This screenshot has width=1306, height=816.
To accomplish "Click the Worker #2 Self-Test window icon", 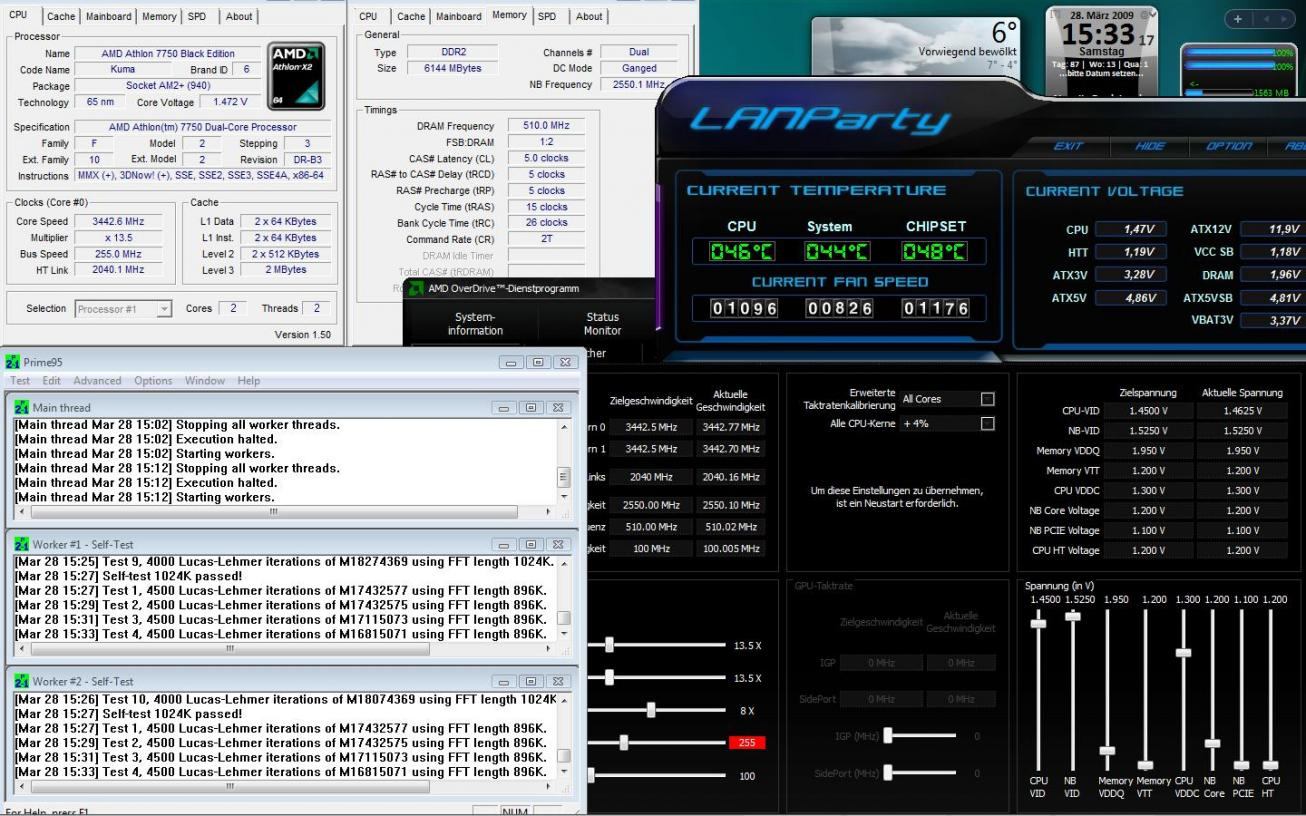I will click(23, 681).
